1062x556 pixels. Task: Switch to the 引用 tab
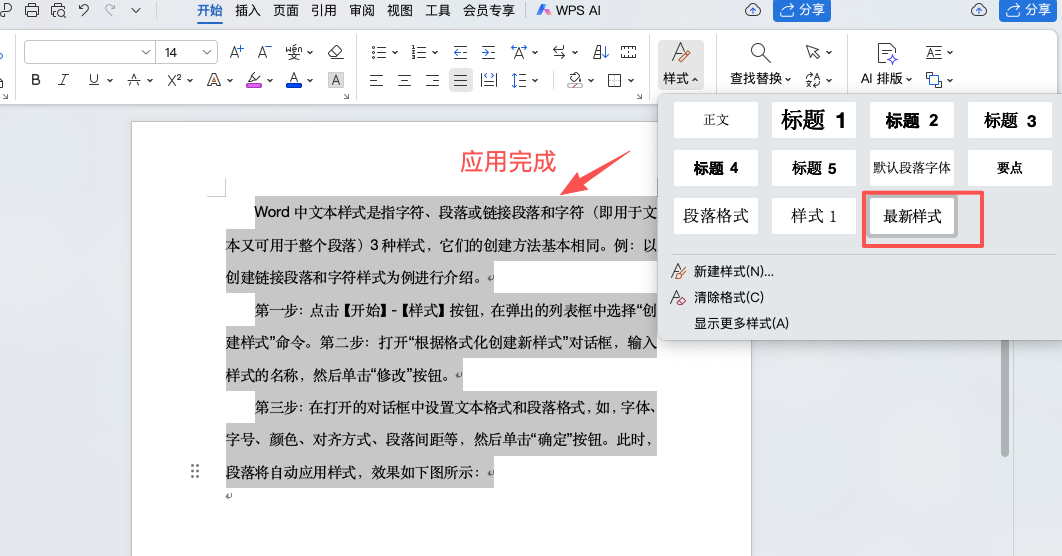tap(324, 10)
